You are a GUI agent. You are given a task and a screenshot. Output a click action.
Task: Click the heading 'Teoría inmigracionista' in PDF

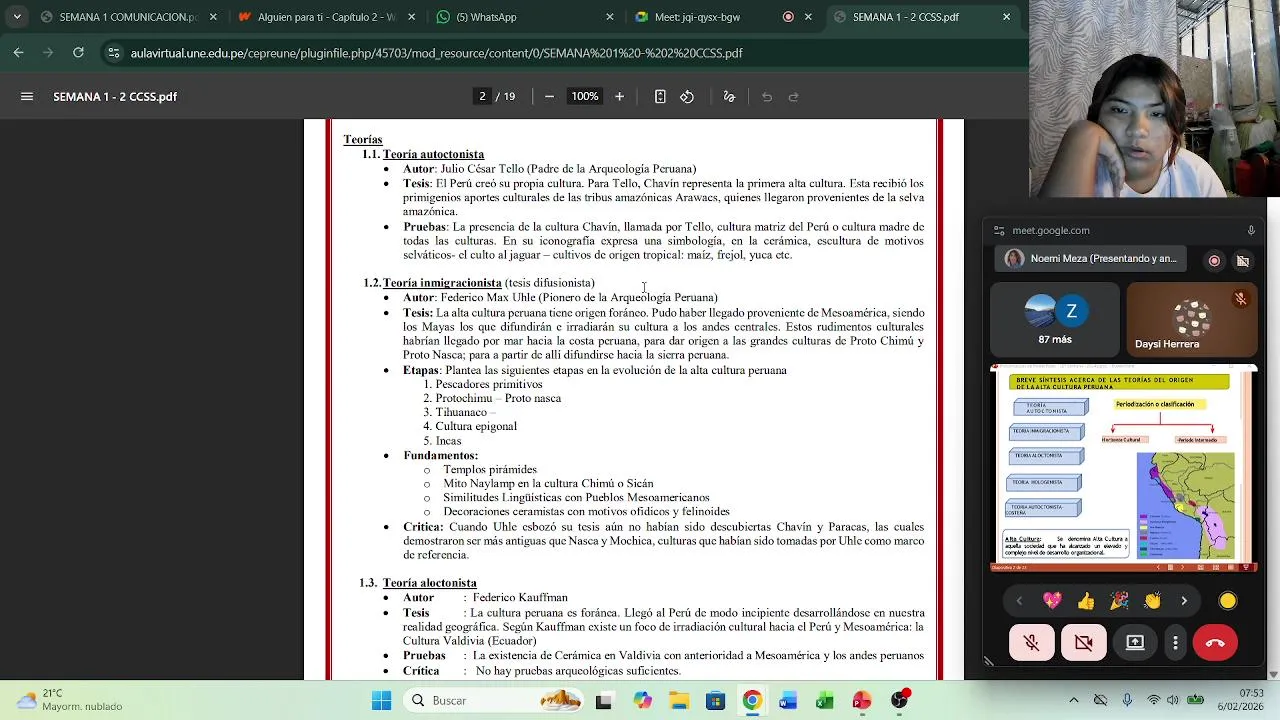442,283
